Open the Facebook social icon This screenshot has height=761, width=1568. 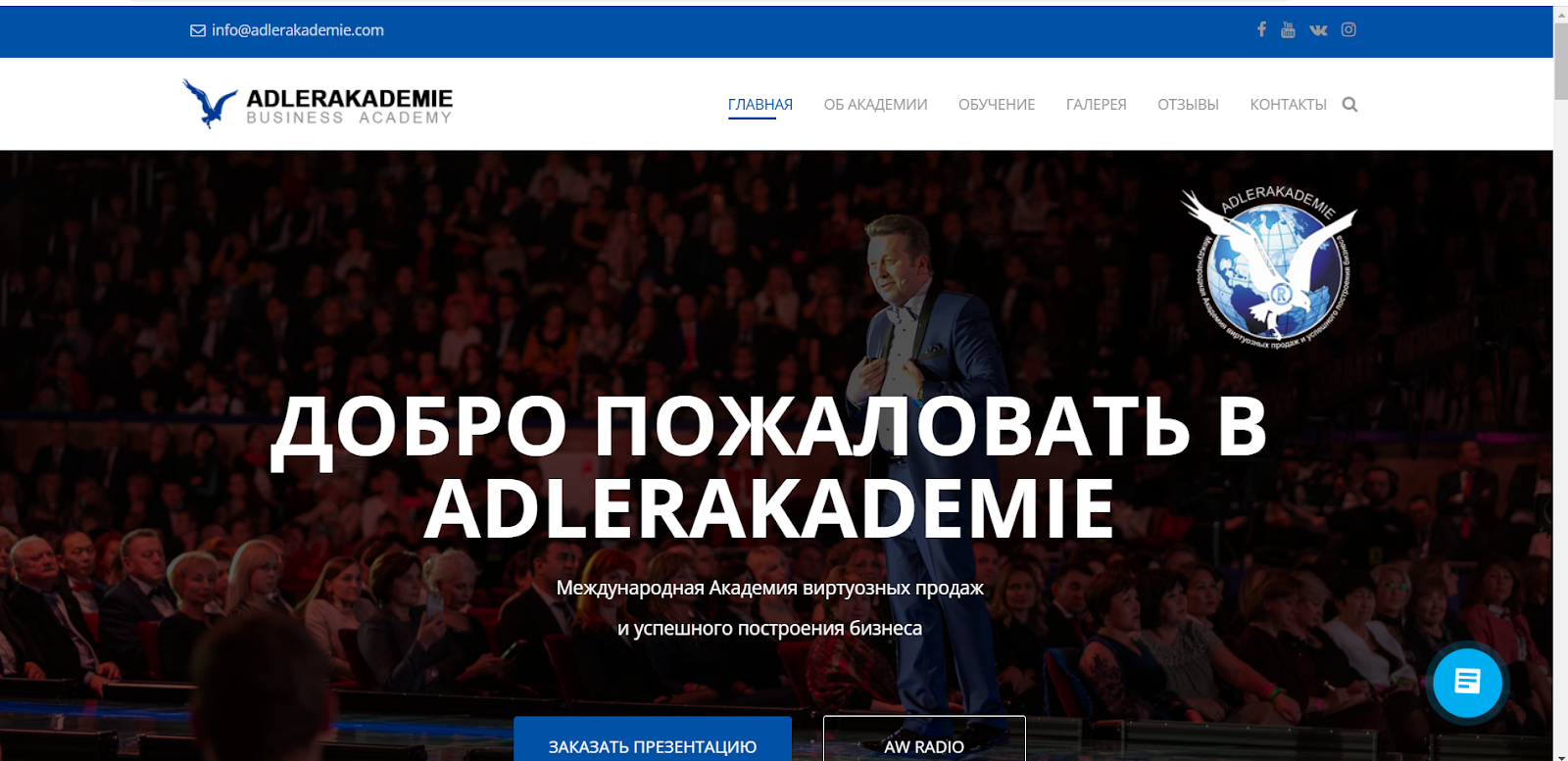click(x=1261, y=29)
